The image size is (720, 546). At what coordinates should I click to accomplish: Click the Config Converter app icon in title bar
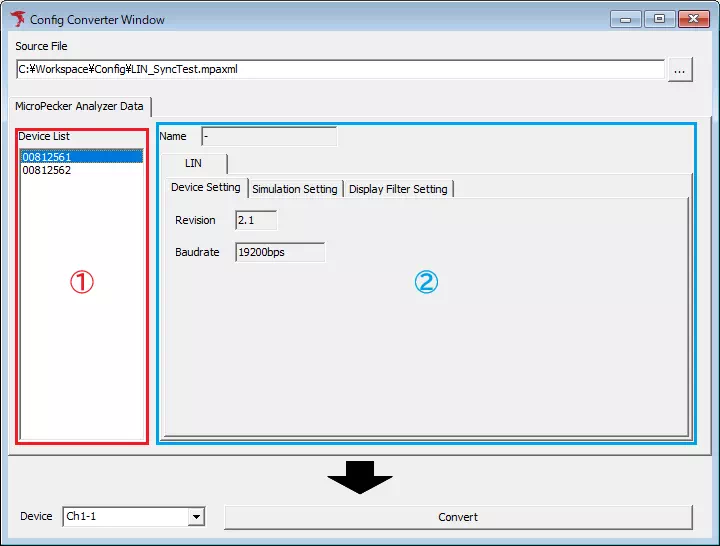coord(18,19)
